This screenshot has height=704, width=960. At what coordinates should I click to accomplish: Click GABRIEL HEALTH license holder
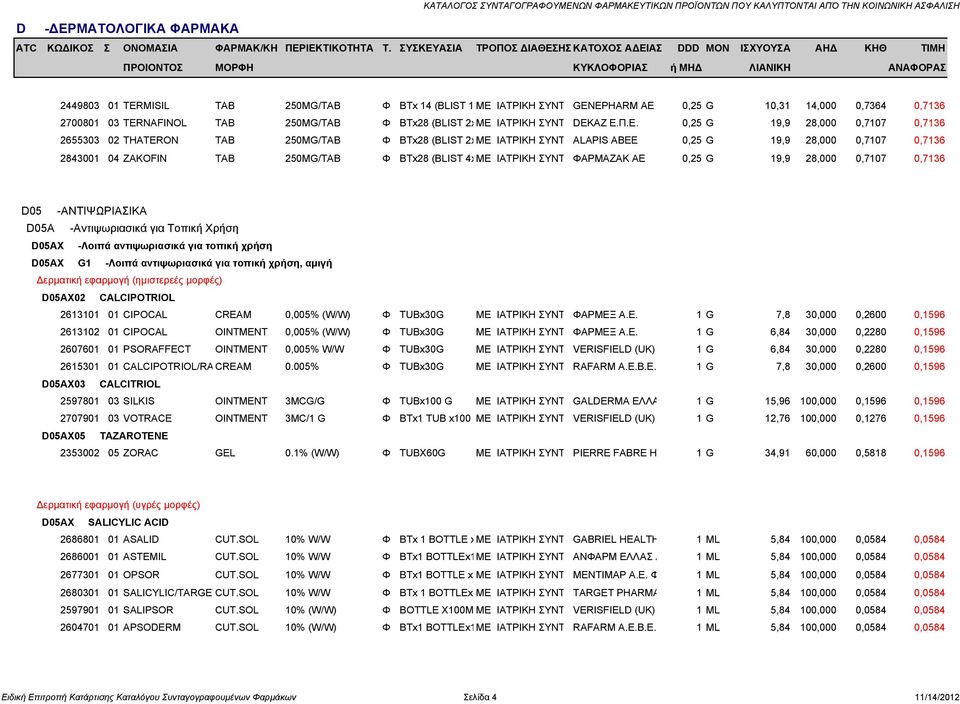click(x=615, y=539)
